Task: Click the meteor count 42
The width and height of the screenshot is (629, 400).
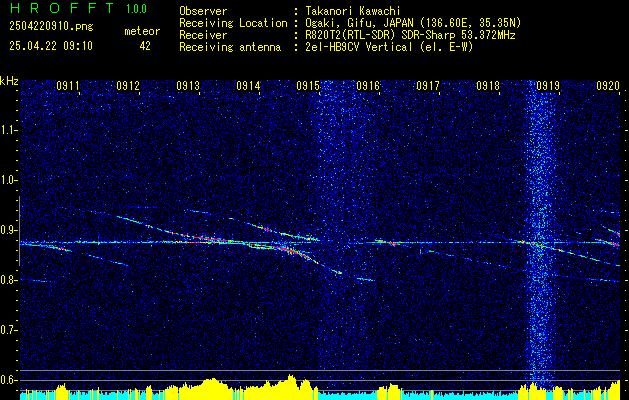Action: pyautogui.click(x=145, y=46)
